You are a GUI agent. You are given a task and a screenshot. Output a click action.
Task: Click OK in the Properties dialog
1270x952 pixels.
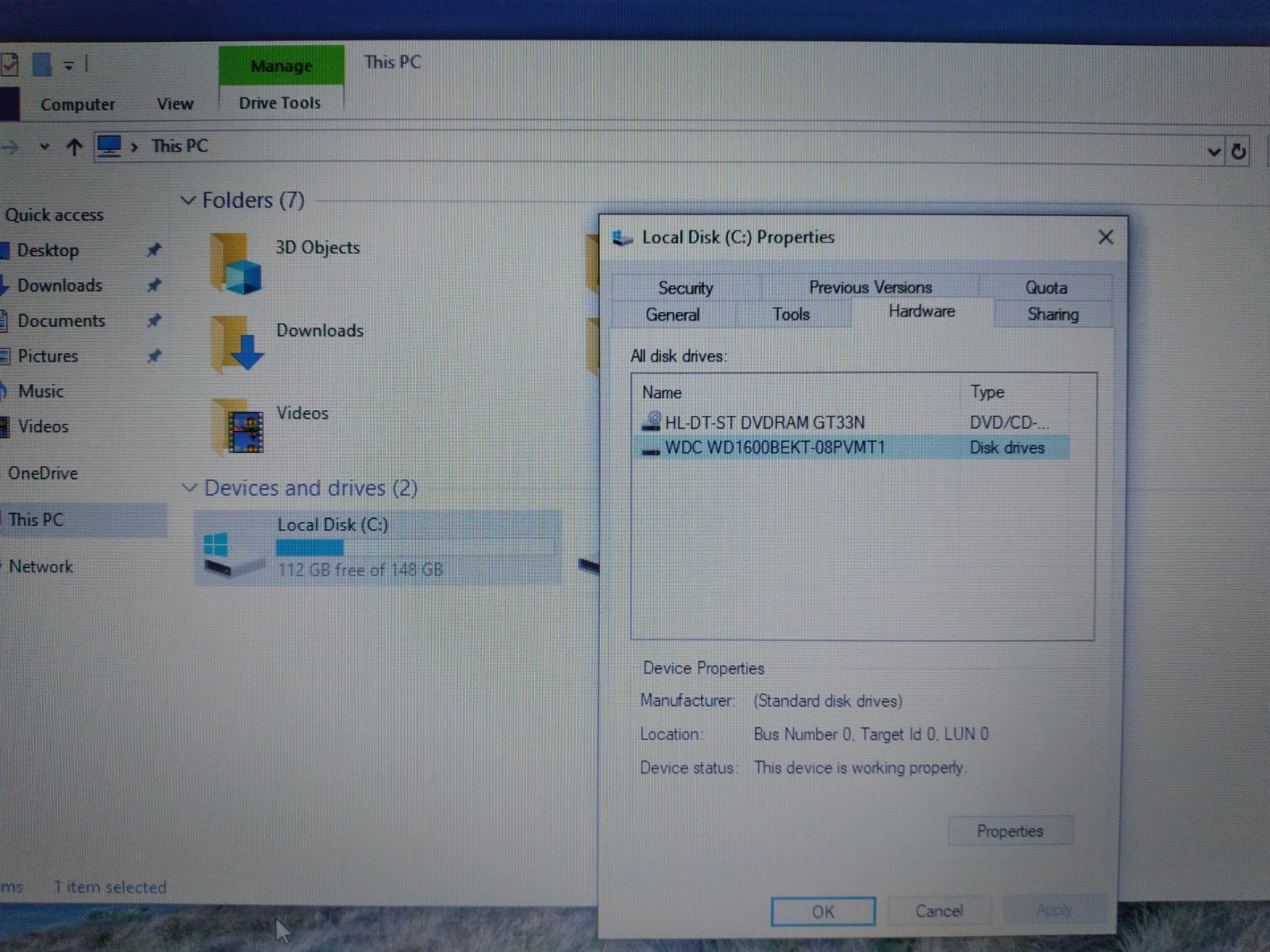823,912
